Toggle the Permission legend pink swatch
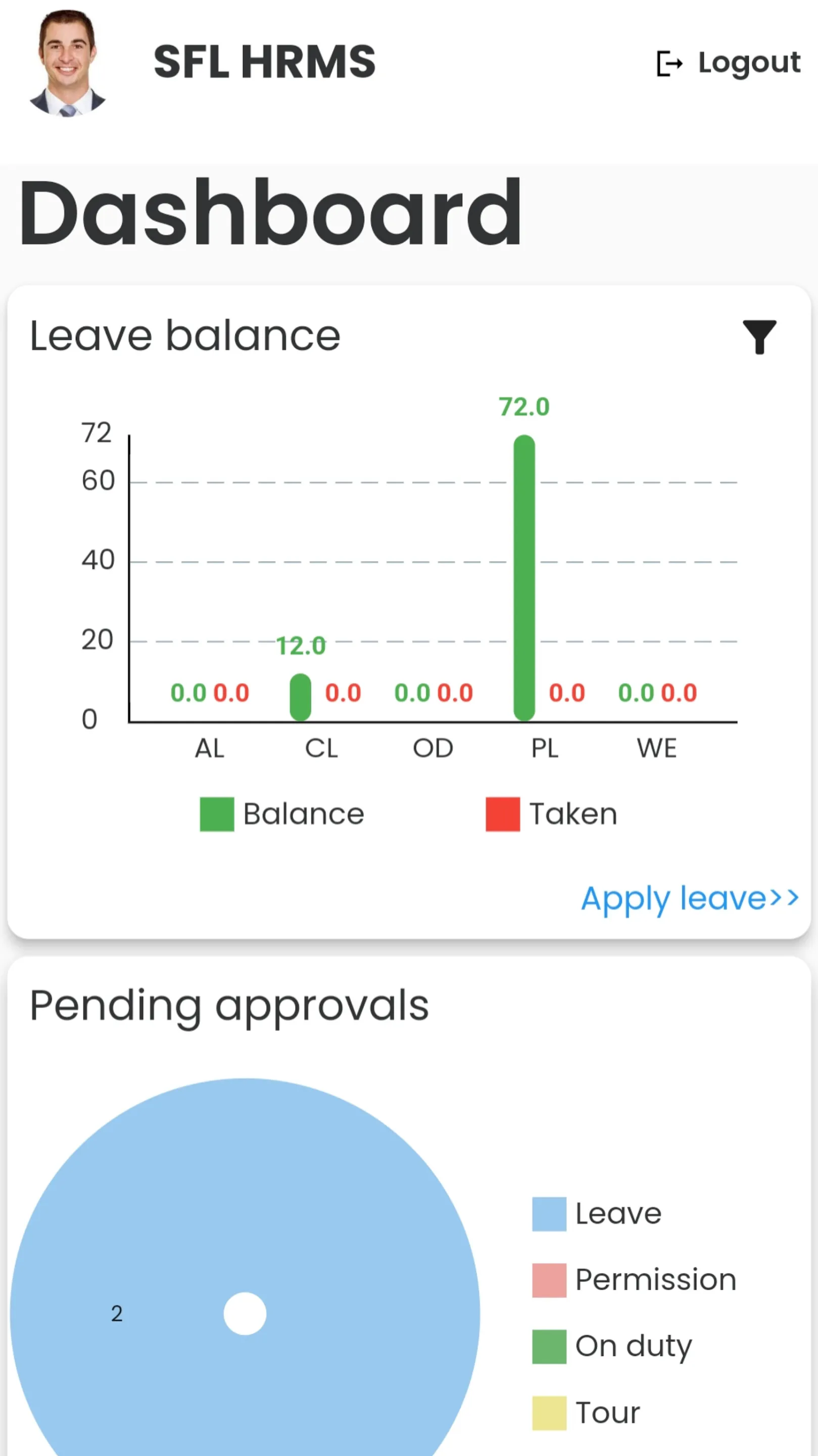The image size is (818, 1456). click(x=549, y=1280)
